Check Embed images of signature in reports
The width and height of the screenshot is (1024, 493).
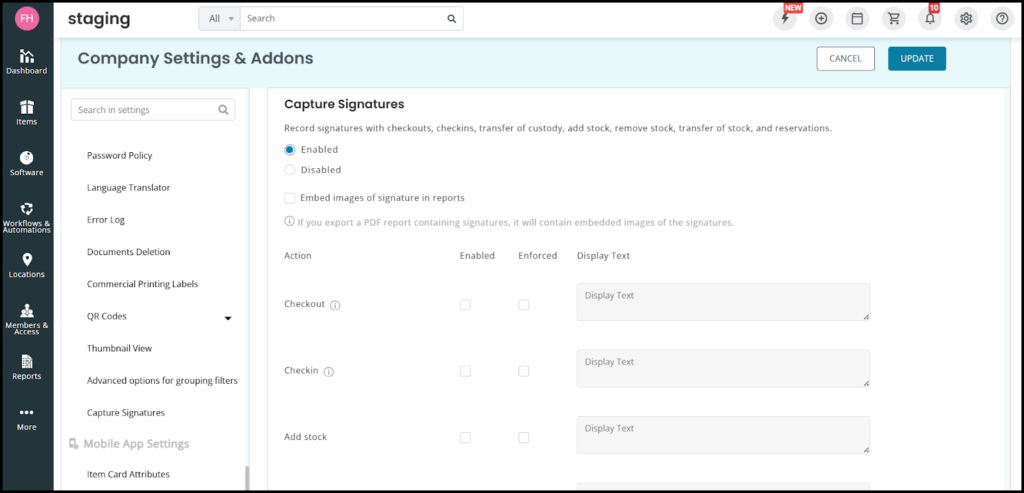click(290, 198)
